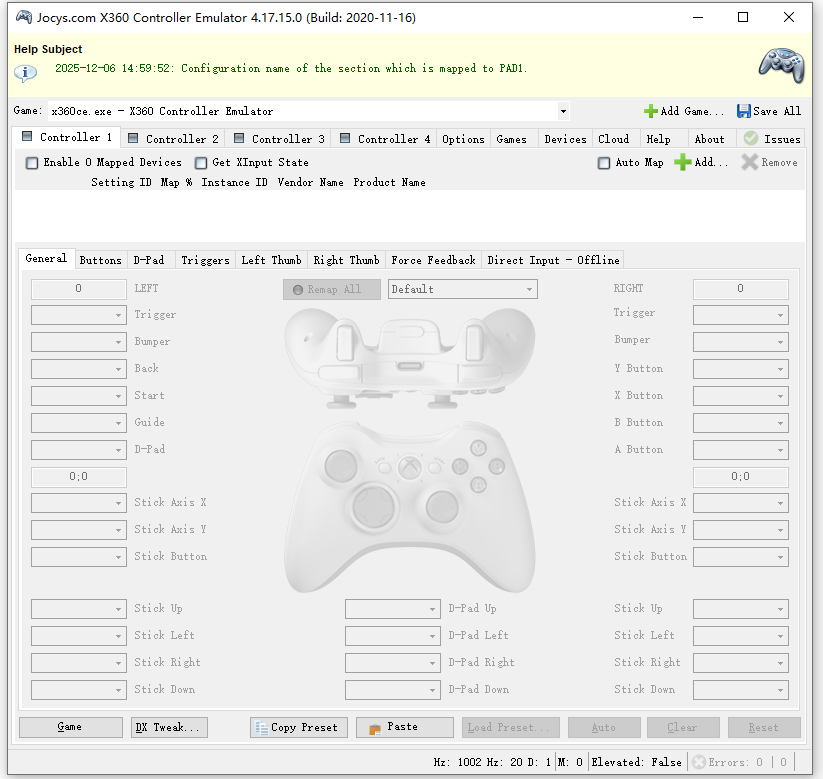The width and height of the screenshot is (823, 779).
Task: Open Direct Input - Offline tab
Action: pos(553,260)
